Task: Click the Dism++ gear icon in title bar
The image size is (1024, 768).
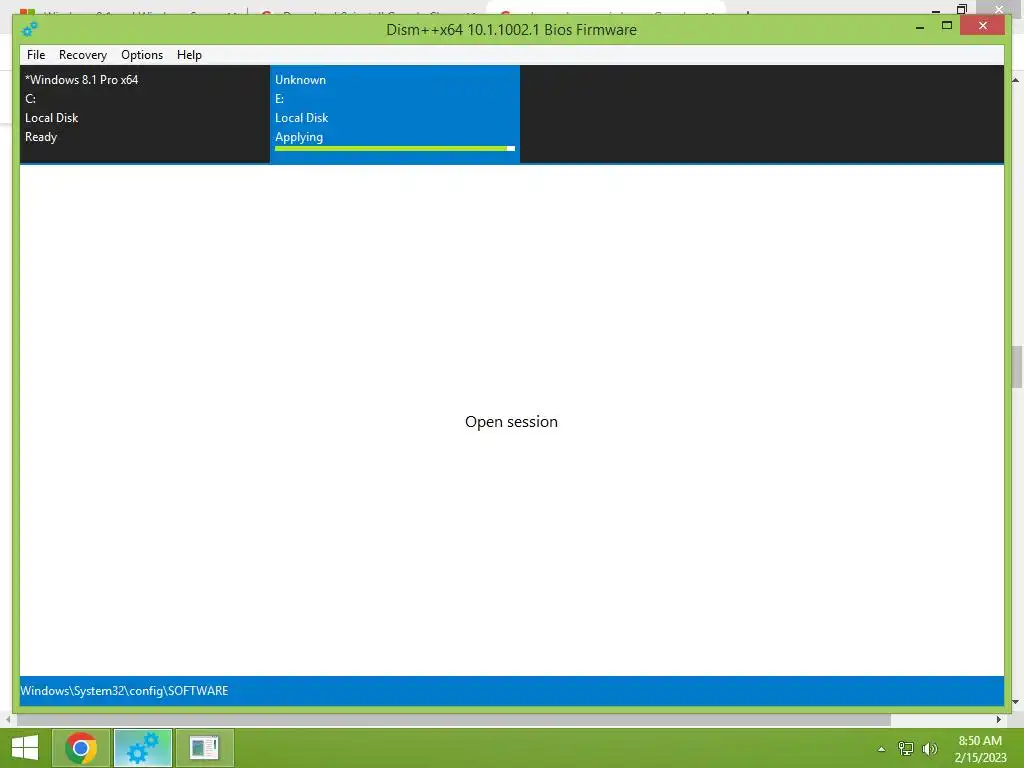Action: point(29,29)
